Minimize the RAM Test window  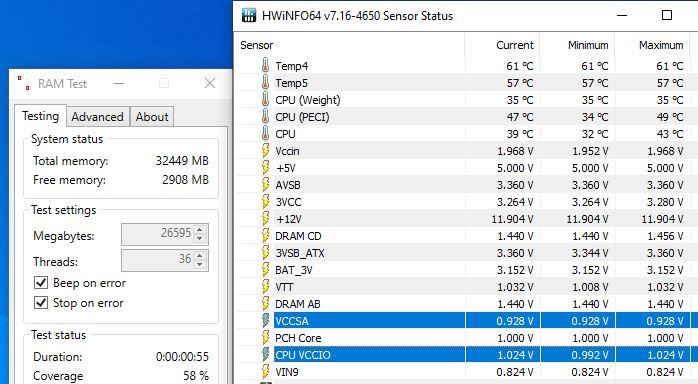tap(119, 83)
